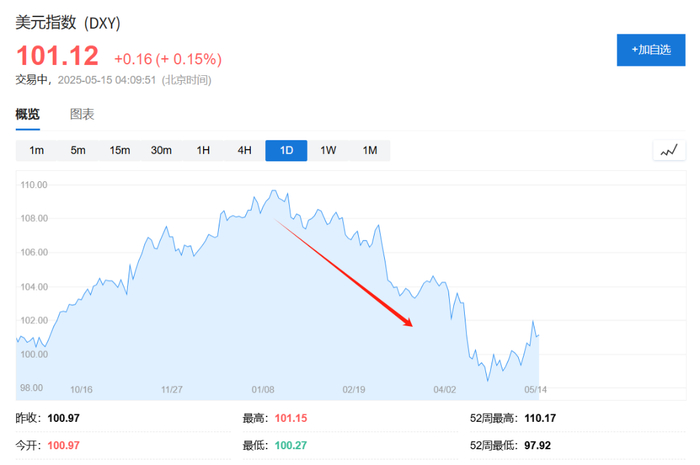Select the 概览 tab
This screenshot has height=465, width=700.
pos(28,114)
